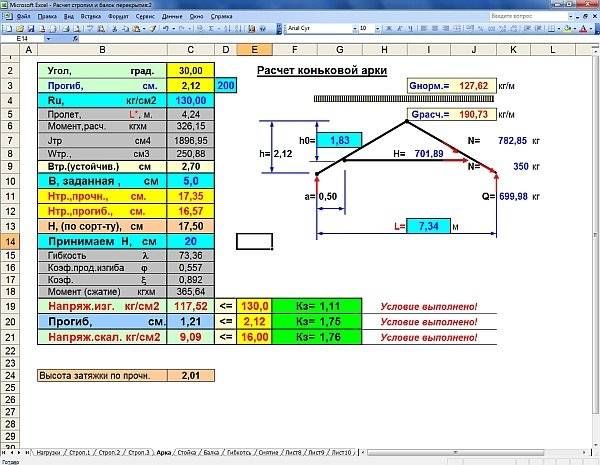Click the Percent style icon
This screenshot has height=465, width=600.
click(480, 29)
